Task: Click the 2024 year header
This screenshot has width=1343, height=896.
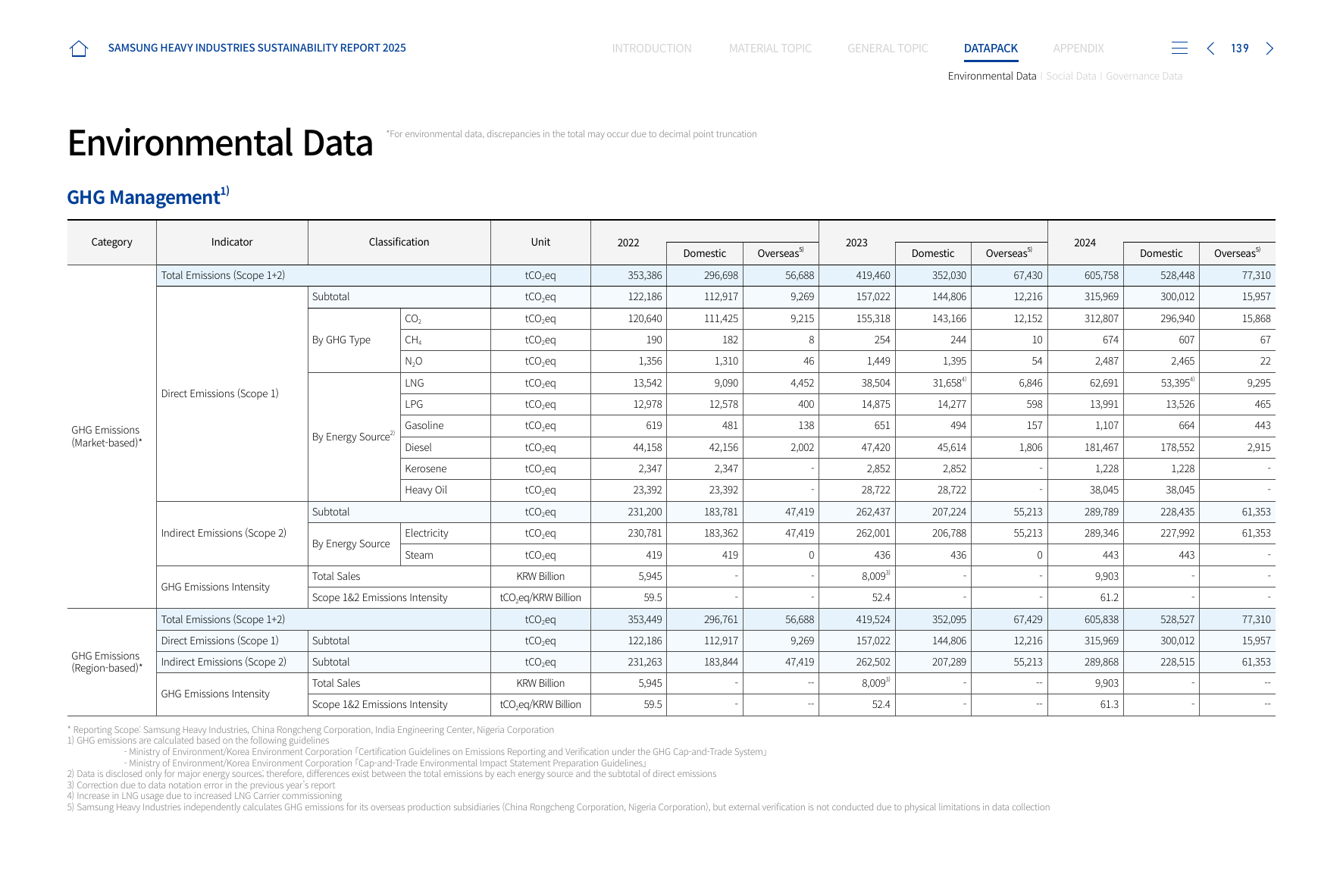Action: click(1085, 243)
